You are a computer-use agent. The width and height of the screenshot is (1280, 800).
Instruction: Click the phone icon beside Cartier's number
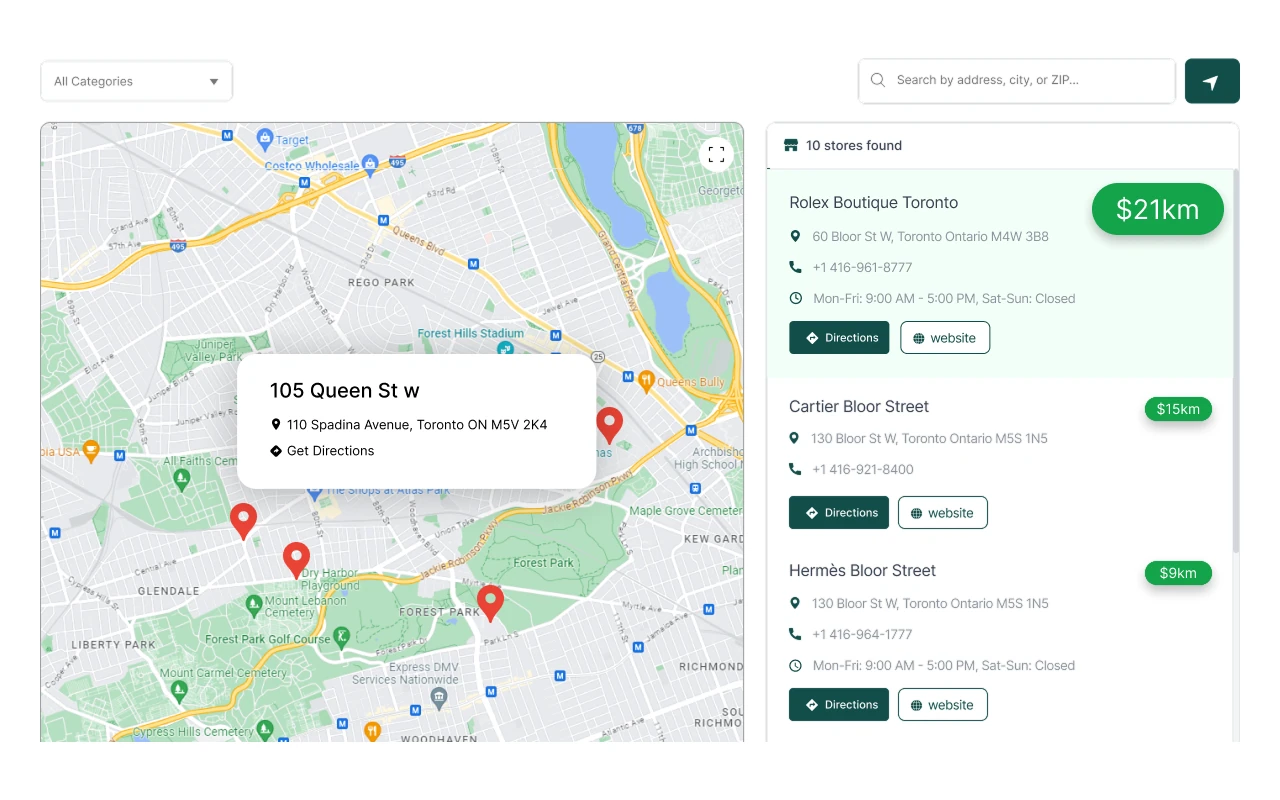click(796, 468)
